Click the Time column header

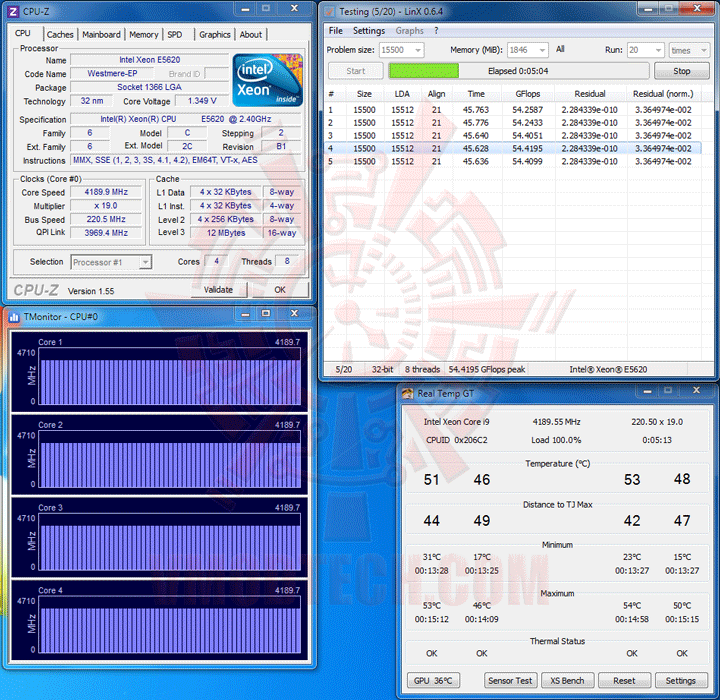click(476, 94)
